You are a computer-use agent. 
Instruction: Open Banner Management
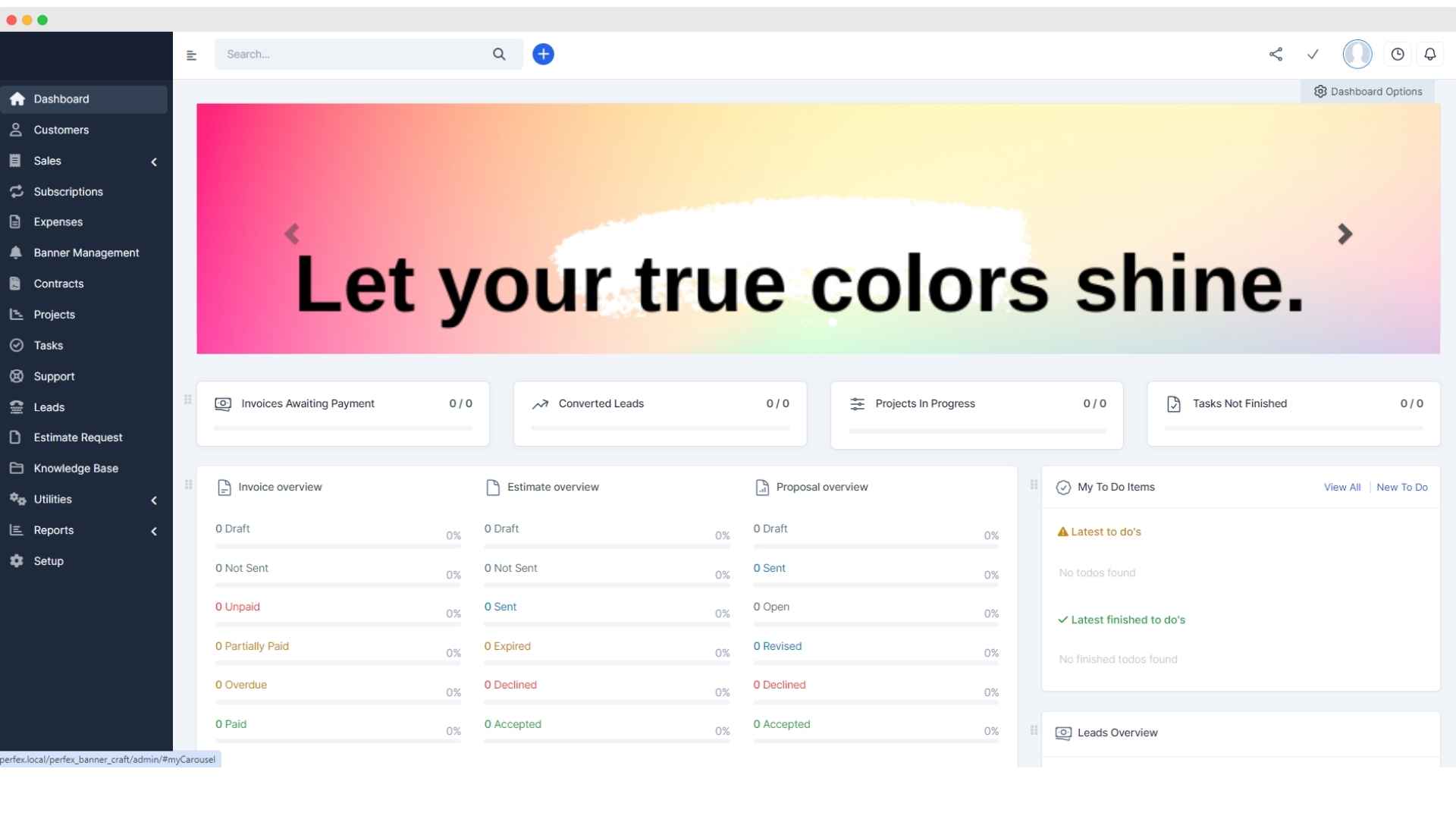point(86,253)
